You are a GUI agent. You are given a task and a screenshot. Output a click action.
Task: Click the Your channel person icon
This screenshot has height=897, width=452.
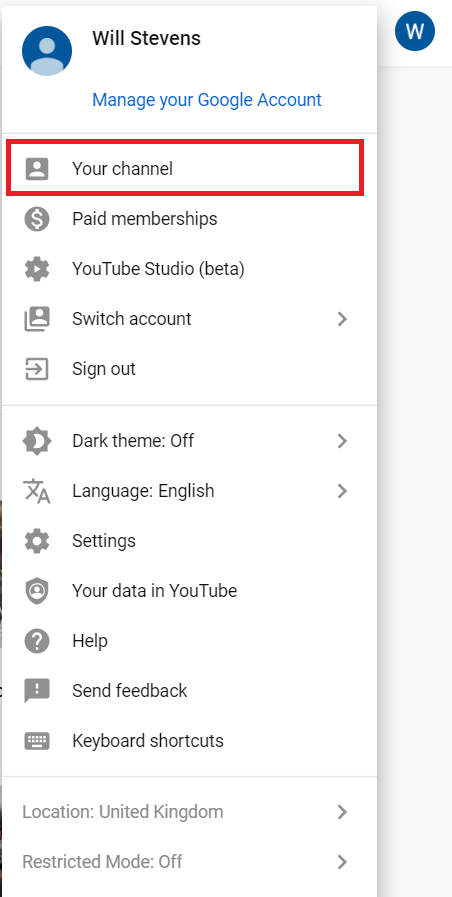pos(37,169)
